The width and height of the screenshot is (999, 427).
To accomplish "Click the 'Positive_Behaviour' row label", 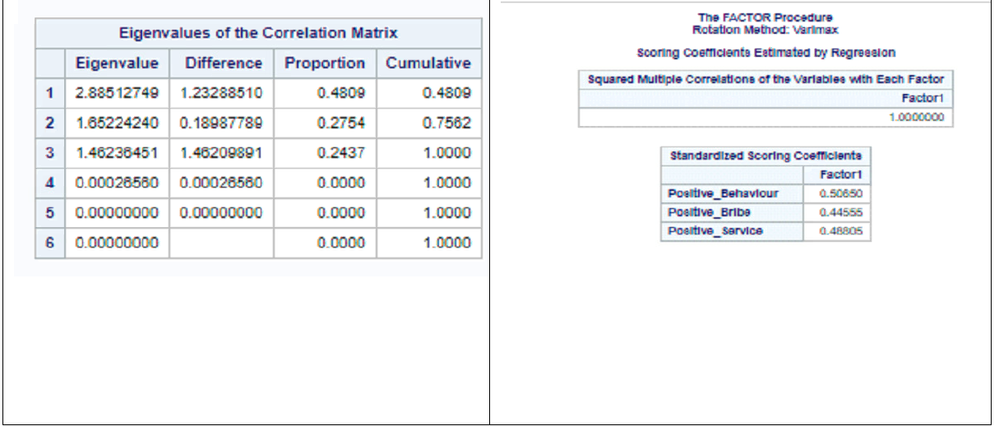I will [732, 194].
